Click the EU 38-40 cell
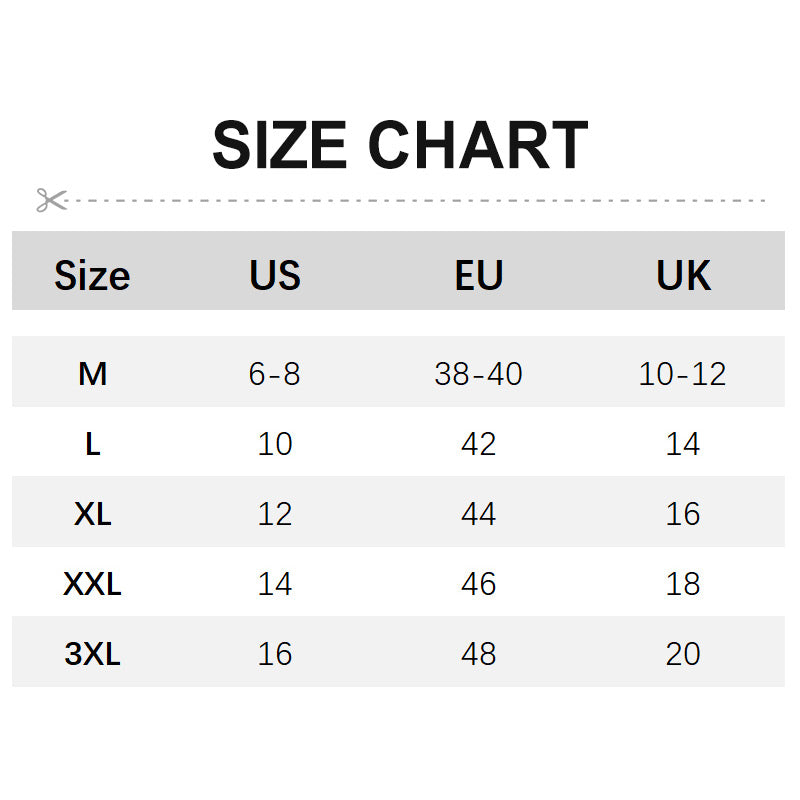Viewport: 800px width, 800px height. tap(479, 374)
